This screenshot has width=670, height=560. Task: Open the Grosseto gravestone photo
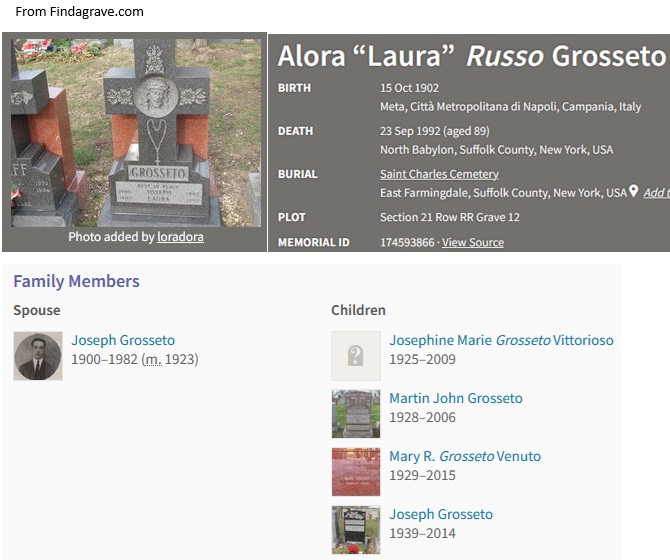(136, 133)
